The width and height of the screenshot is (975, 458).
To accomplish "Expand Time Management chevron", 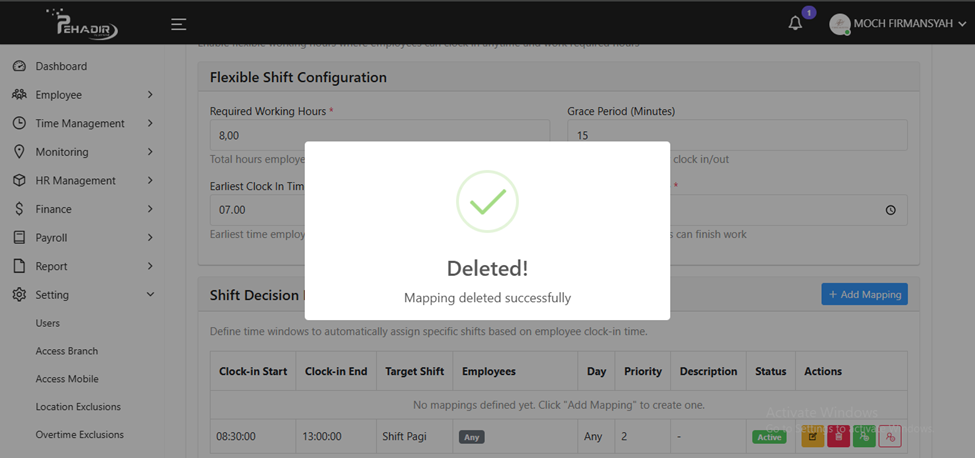I will click(150, 123).
